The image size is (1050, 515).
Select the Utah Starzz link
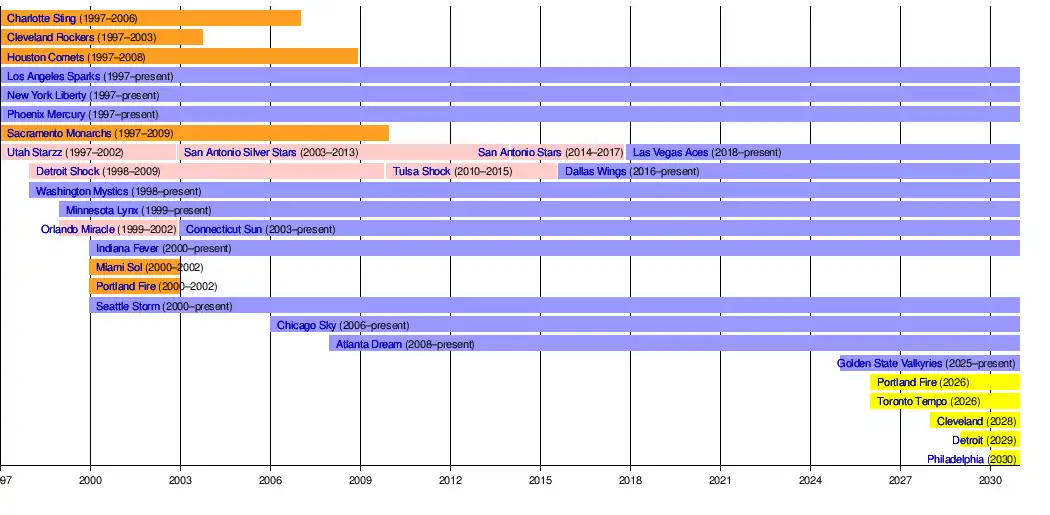coord(34,152)
